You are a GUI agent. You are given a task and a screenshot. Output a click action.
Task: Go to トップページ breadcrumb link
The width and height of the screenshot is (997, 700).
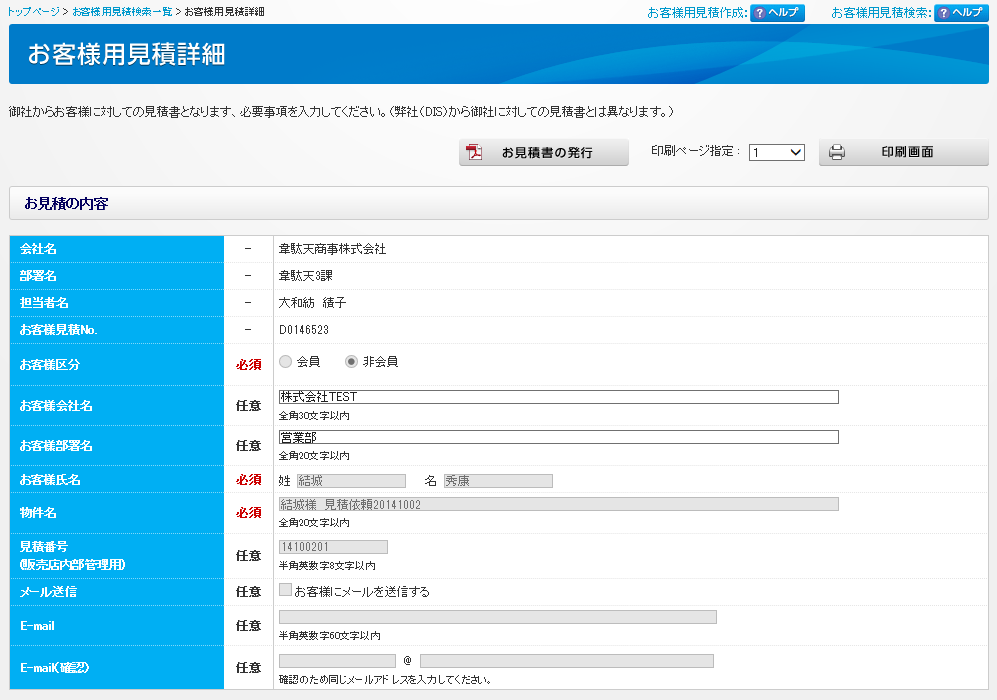(33, 11)
